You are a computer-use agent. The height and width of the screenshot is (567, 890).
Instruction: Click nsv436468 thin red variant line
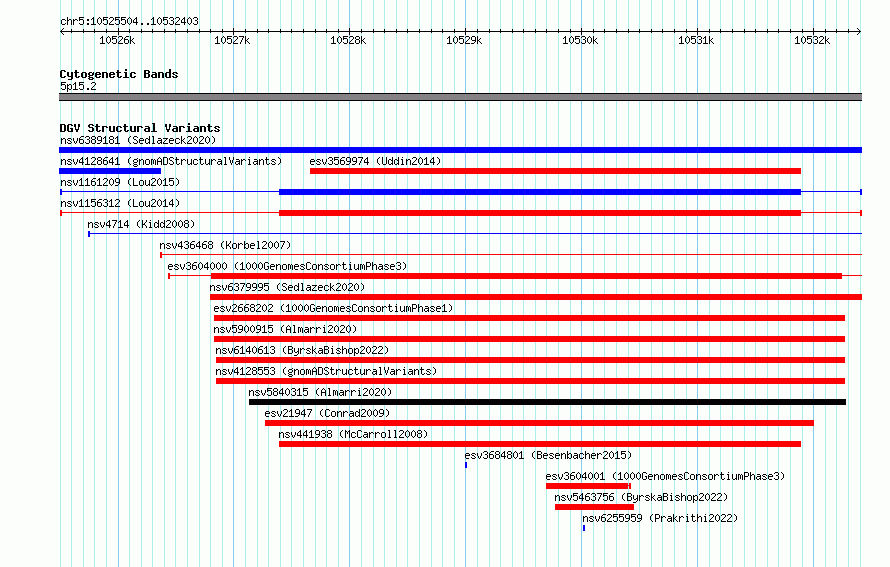pos(511,255)
